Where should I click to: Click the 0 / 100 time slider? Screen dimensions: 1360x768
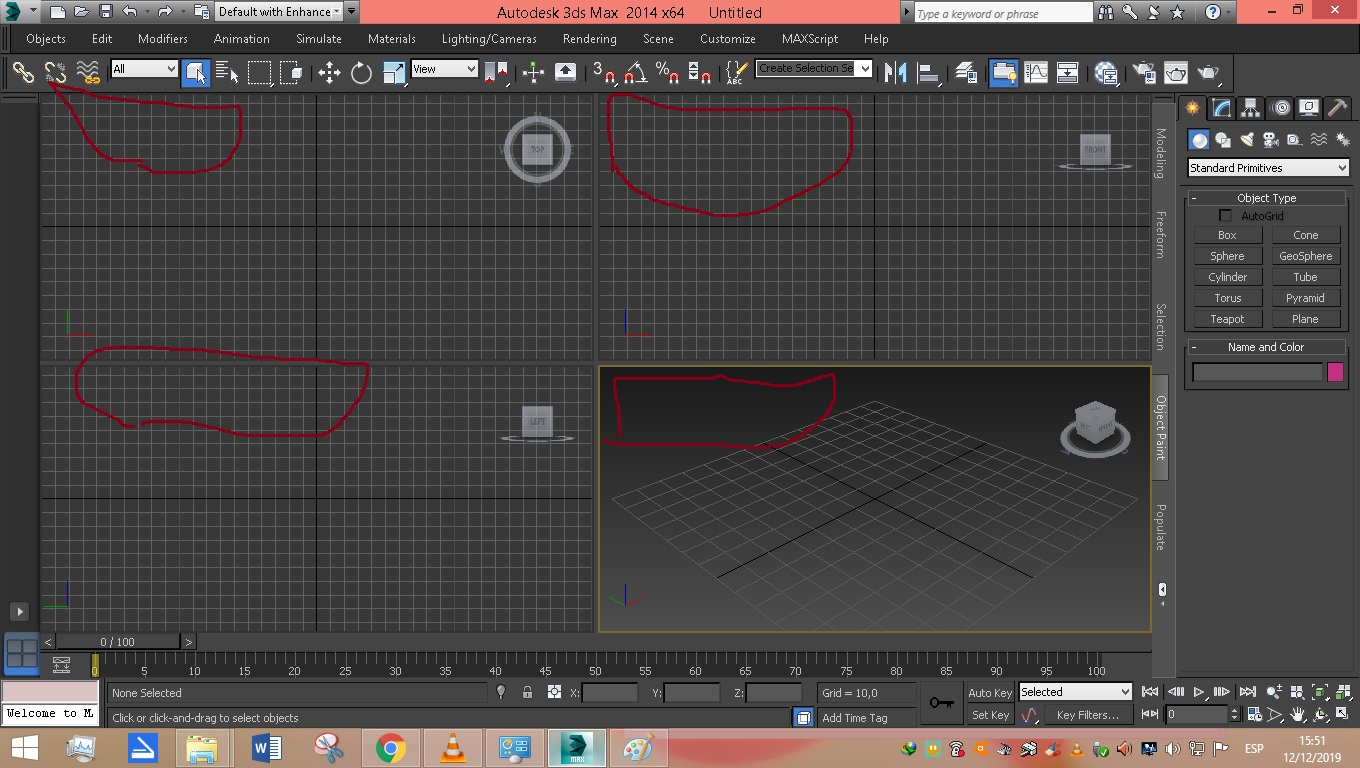[118, 642]
